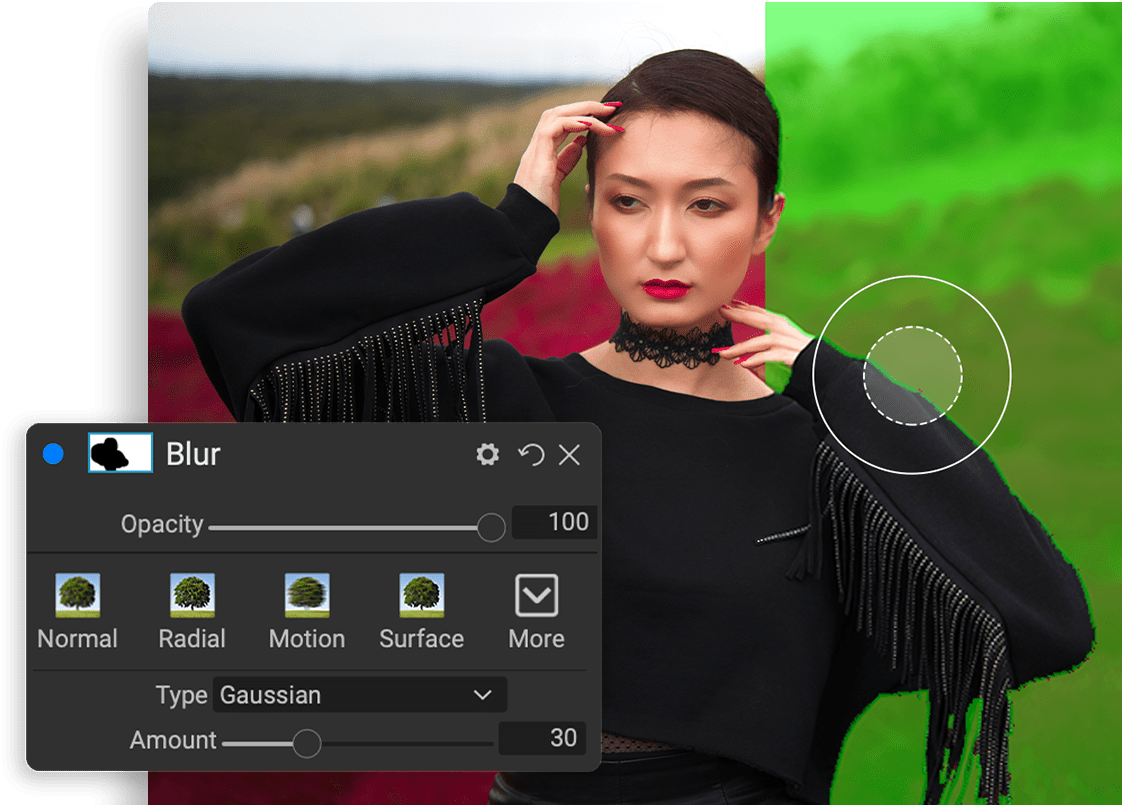Select the Normal blur preset icon
Screen dimensions: 1122x805
pyautogui.click(x=77, y=597)
